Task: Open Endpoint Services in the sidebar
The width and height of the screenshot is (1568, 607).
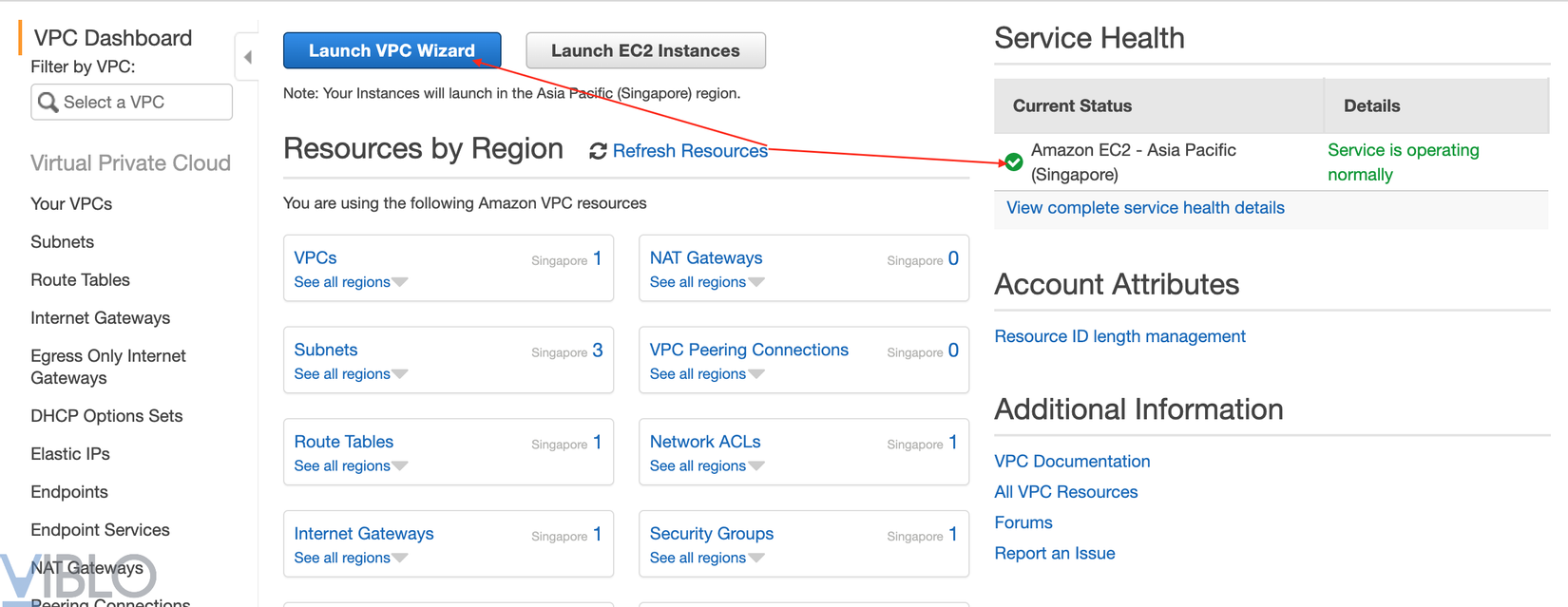Action: 100,530
